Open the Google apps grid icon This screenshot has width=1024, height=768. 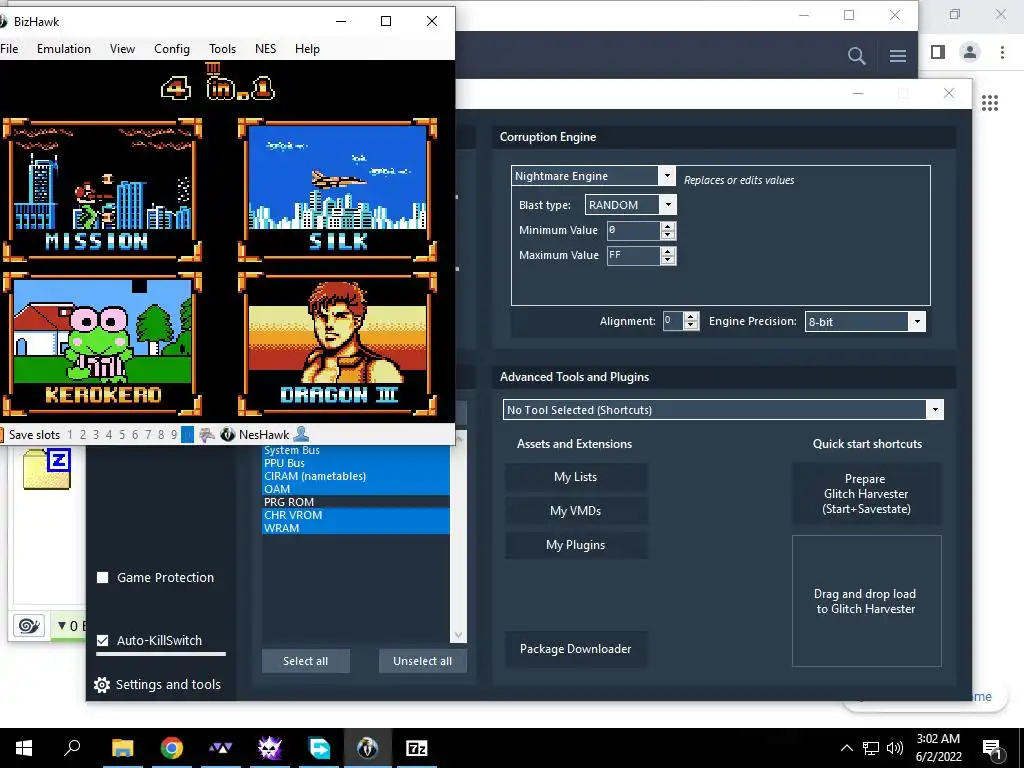[990, 103]
